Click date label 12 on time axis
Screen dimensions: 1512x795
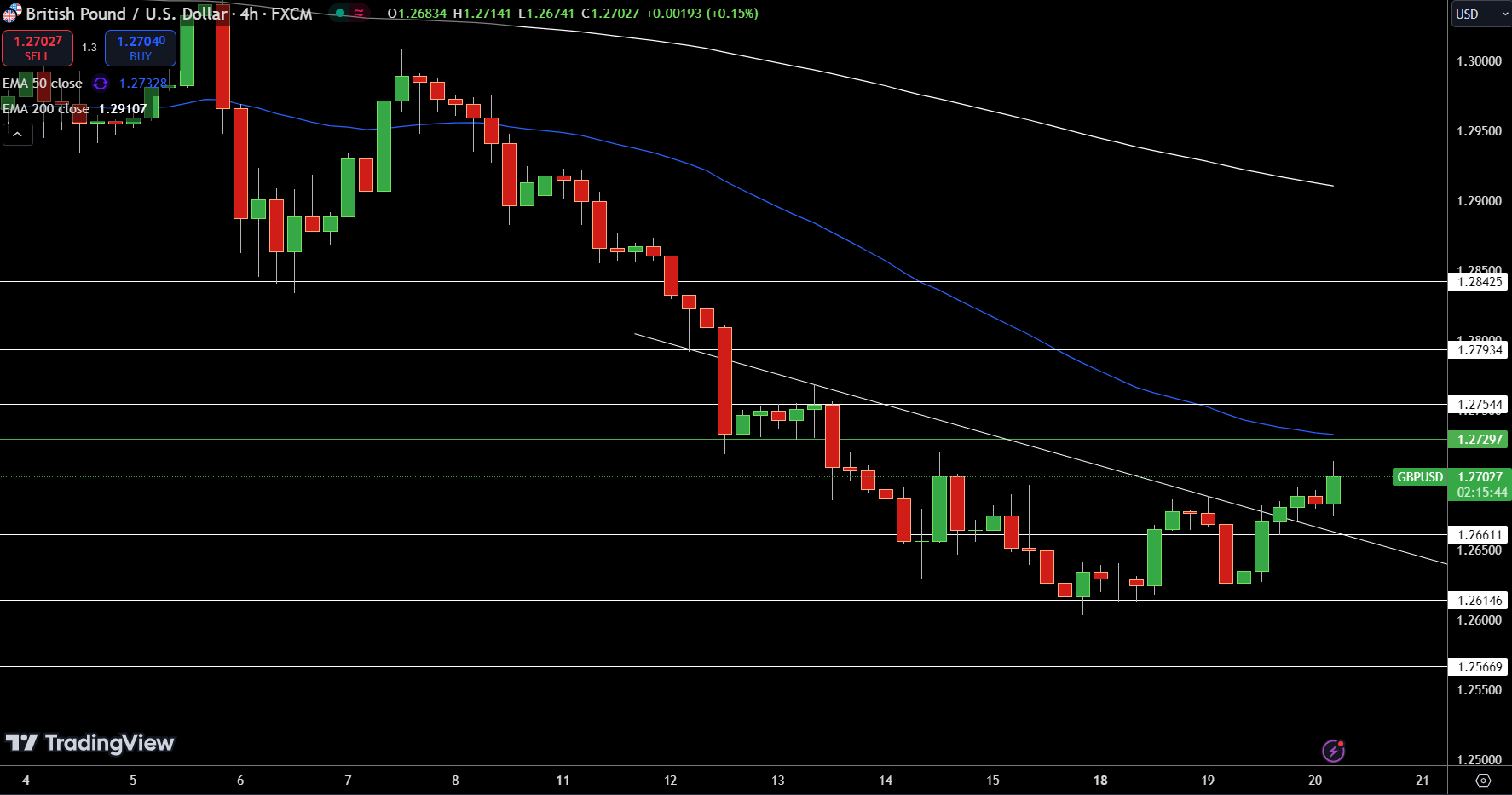pyautogui.click(x=671, y=781)
